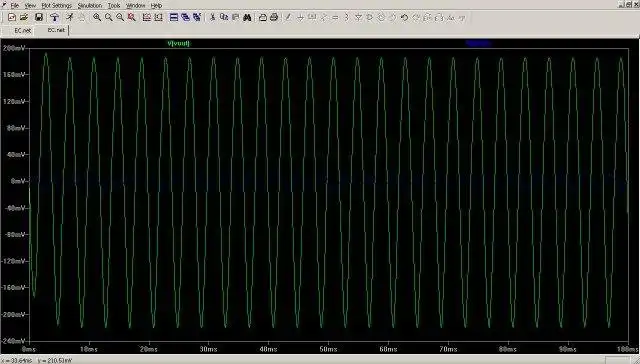Click the 10ms time axis label
The width and height of the screenshot is (640, 364).
[89, 349]
